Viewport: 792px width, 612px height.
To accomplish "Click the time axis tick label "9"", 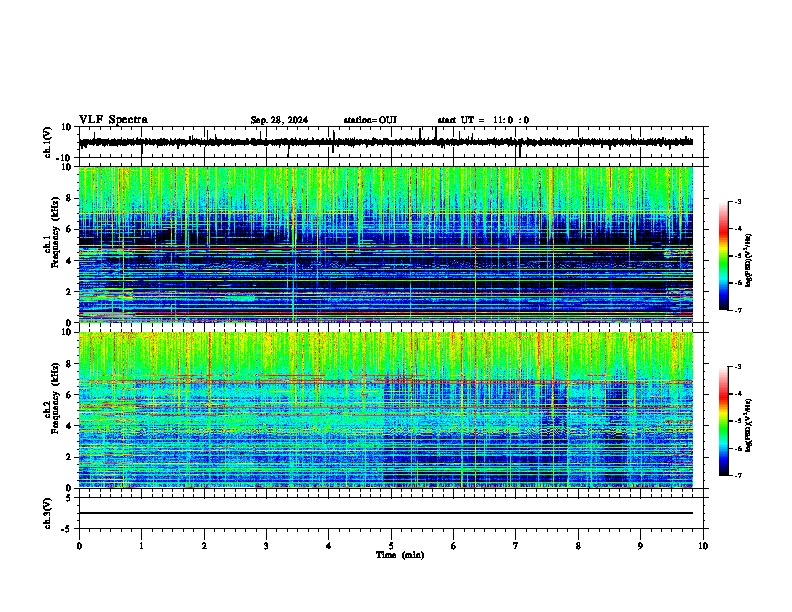I will click(x=640, y=546).
